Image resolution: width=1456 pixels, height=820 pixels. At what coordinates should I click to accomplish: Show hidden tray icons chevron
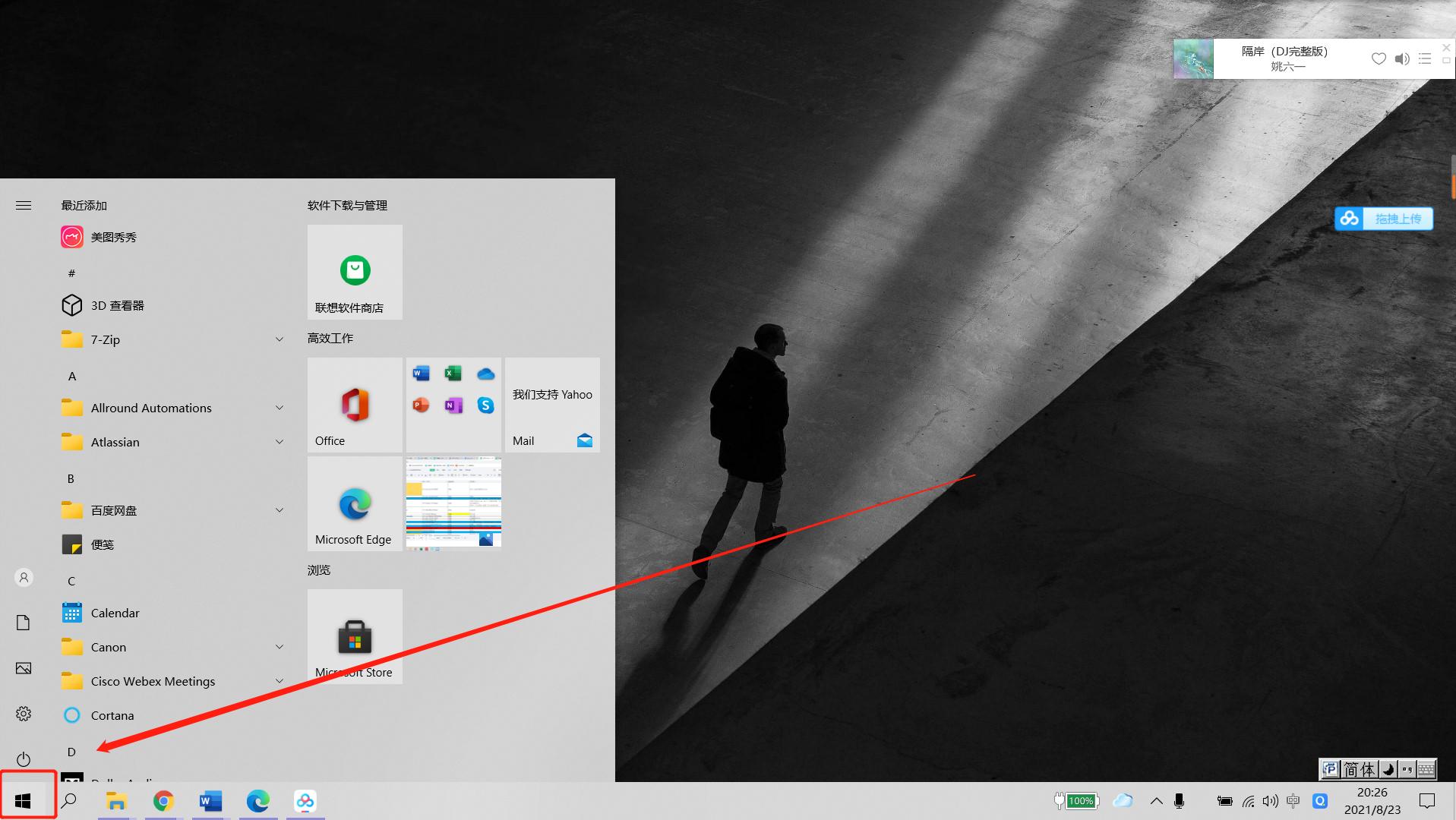point(1156,801)
